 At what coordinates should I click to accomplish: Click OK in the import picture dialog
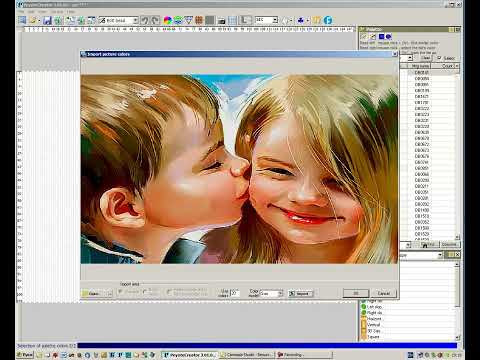[x=356, y=293]
